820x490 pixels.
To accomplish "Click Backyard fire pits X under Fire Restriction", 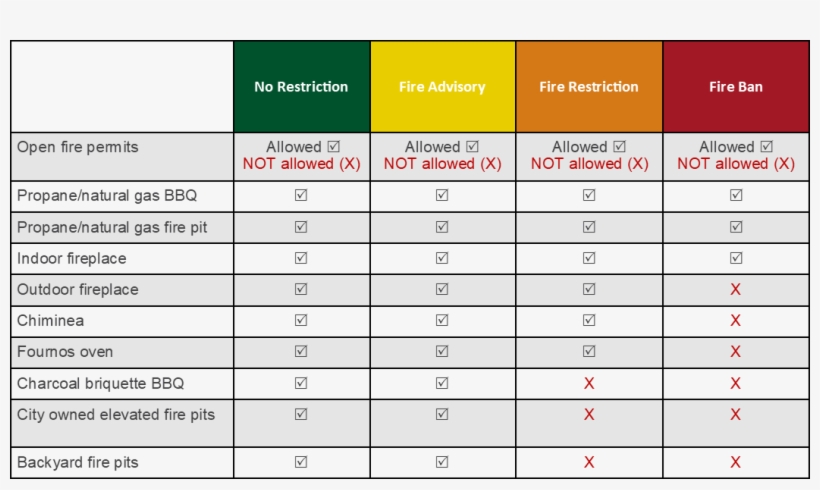I will (x=589, y=462).
